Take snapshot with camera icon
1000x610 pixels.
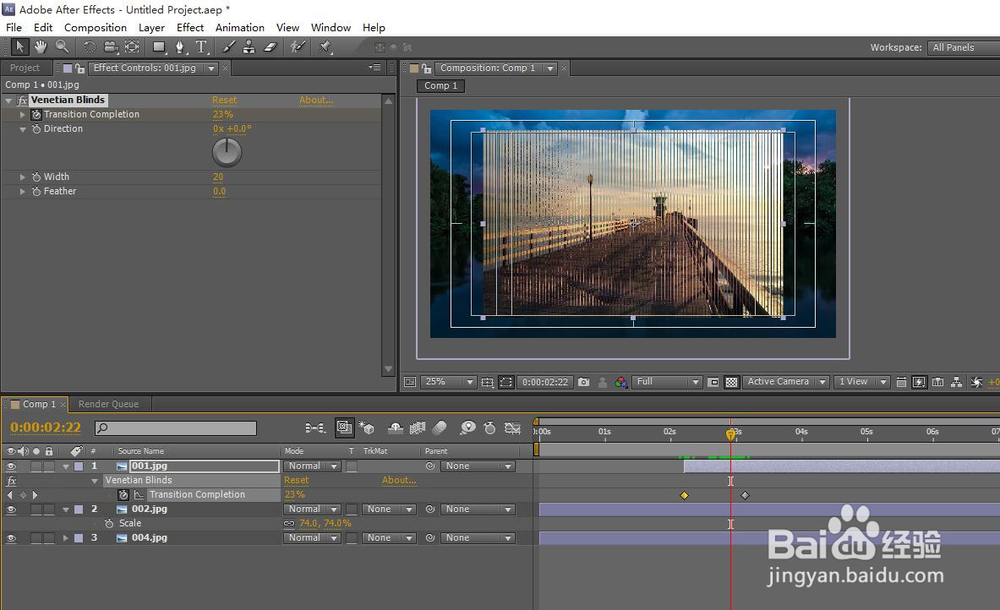coord(584,382)
